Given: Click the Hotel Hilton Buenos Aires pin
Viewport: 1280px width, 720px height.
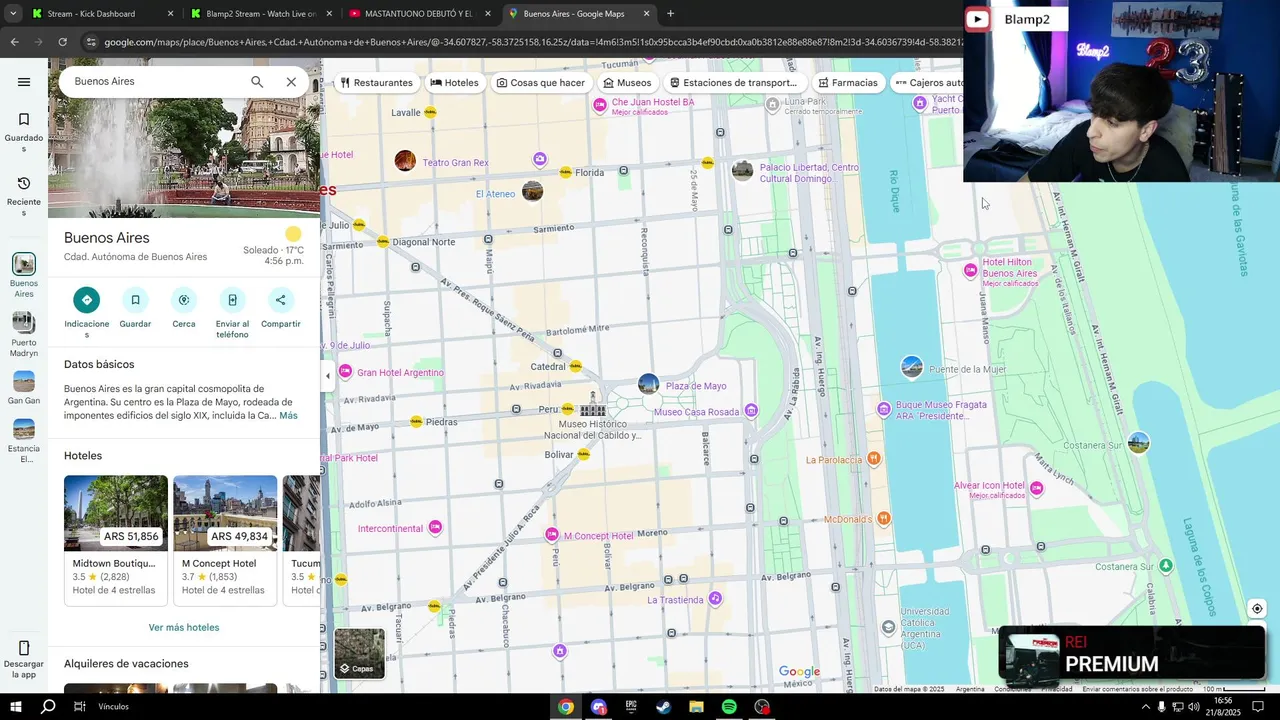Looking at the screenshot, I should click(x=970, y=270).
